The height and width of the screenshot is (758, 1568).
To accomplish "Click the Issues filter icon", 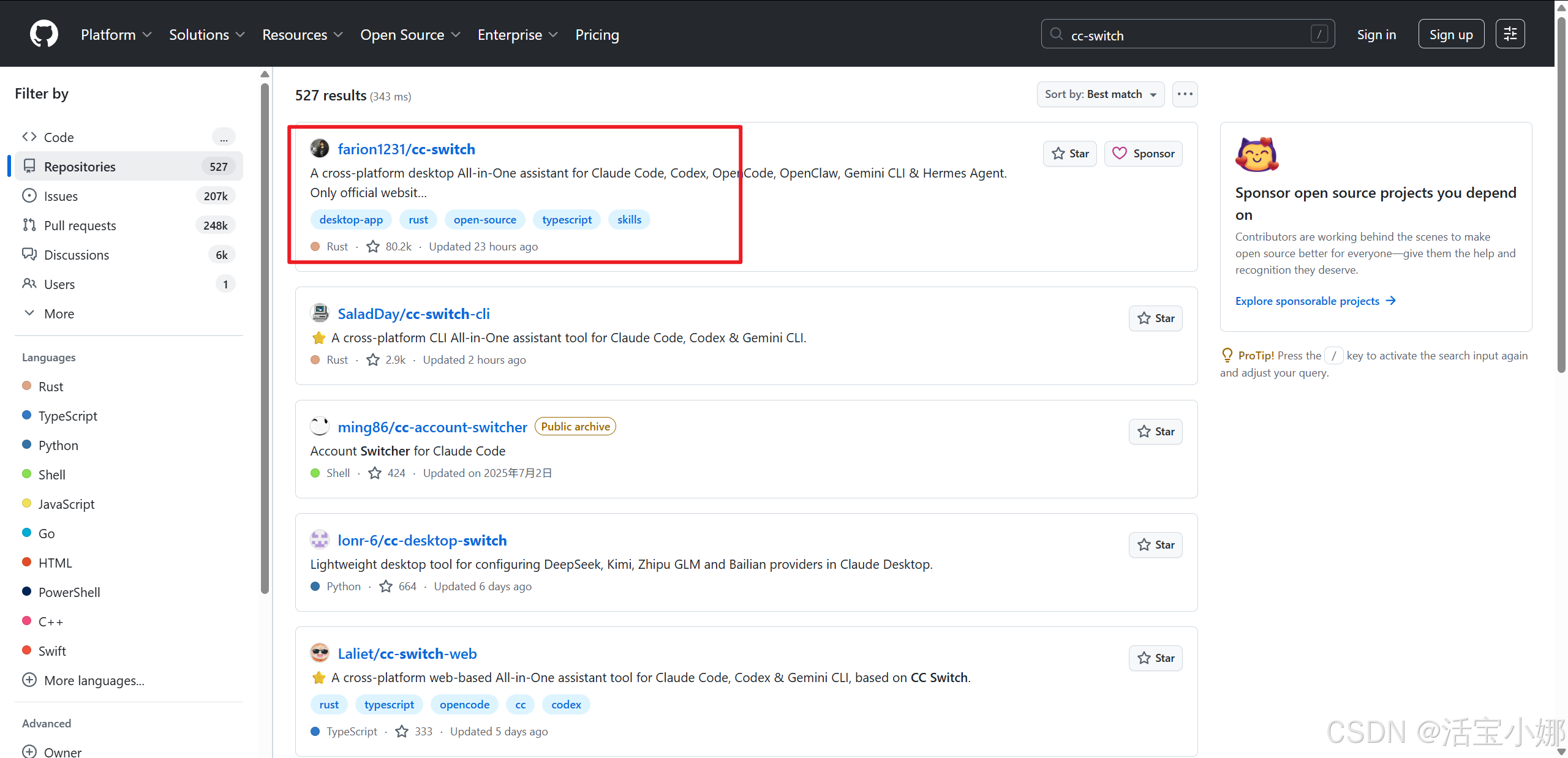I will coord(29,195).
